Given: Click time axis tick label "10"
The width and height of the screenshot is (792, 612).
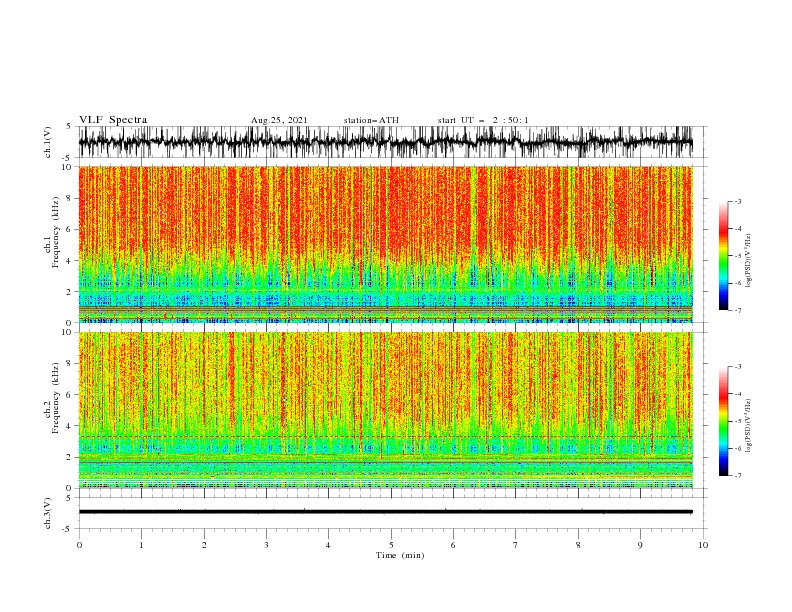Looking at the screenshot, I should coord(703,545).
